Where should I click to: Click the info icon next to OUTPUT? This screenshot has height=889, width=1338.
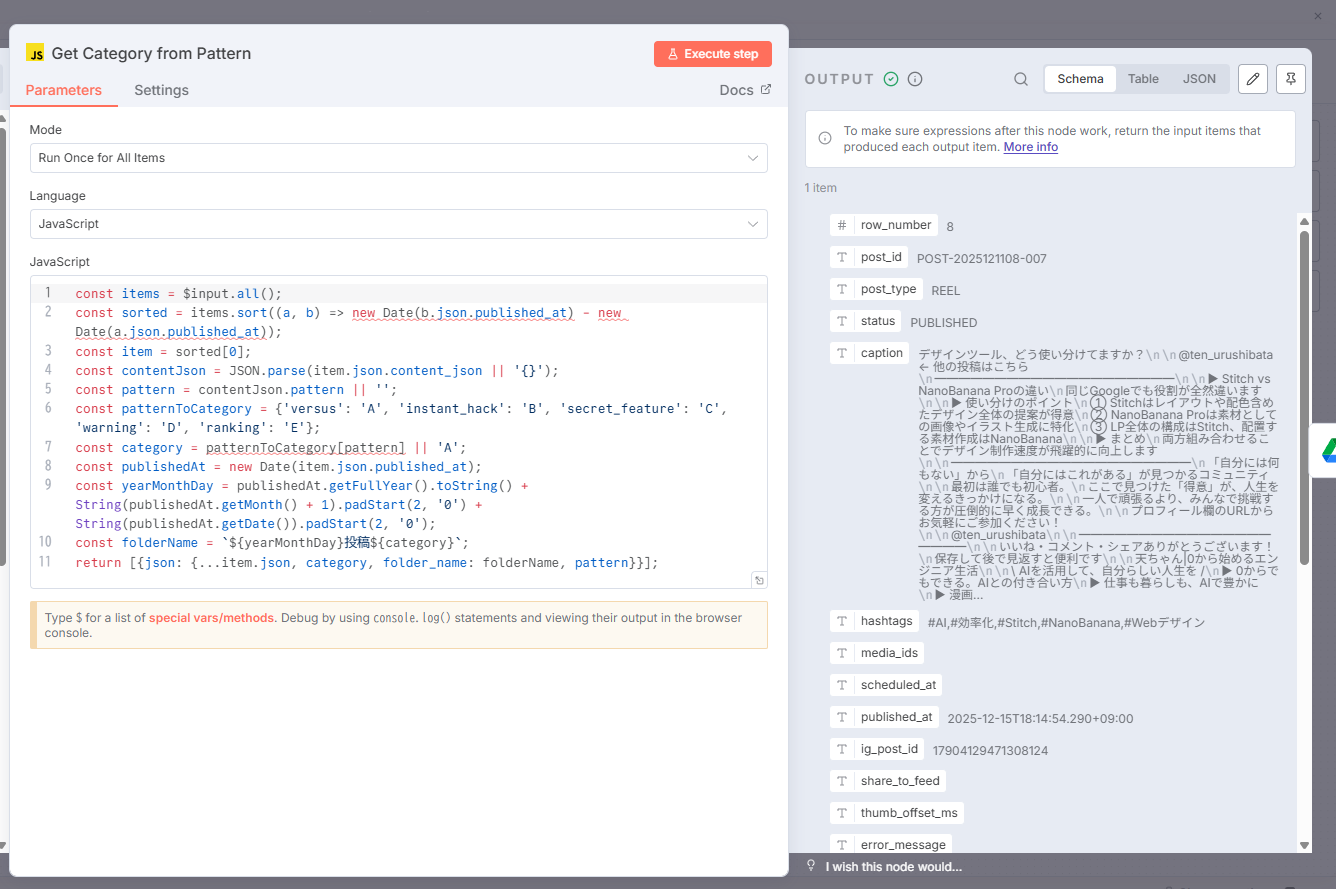pos(915,79)
